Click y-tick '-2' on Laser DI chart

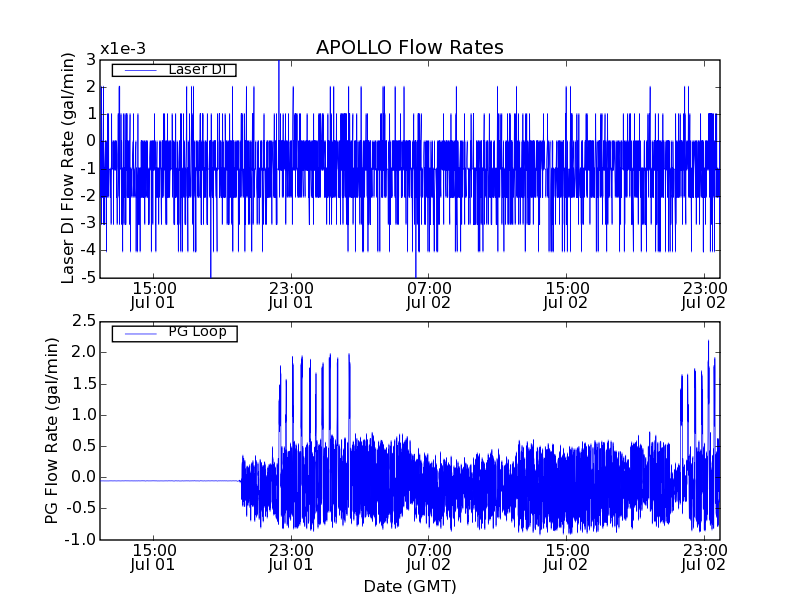point(88,196)
